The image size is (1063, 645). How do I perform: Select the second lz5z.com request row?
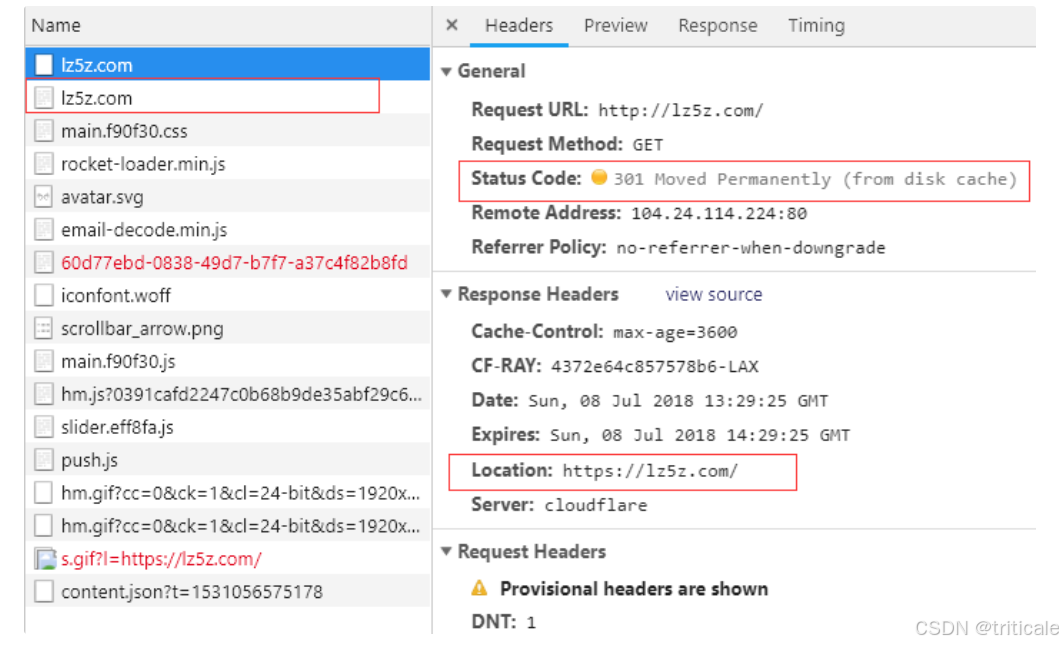tap(228, 98)
